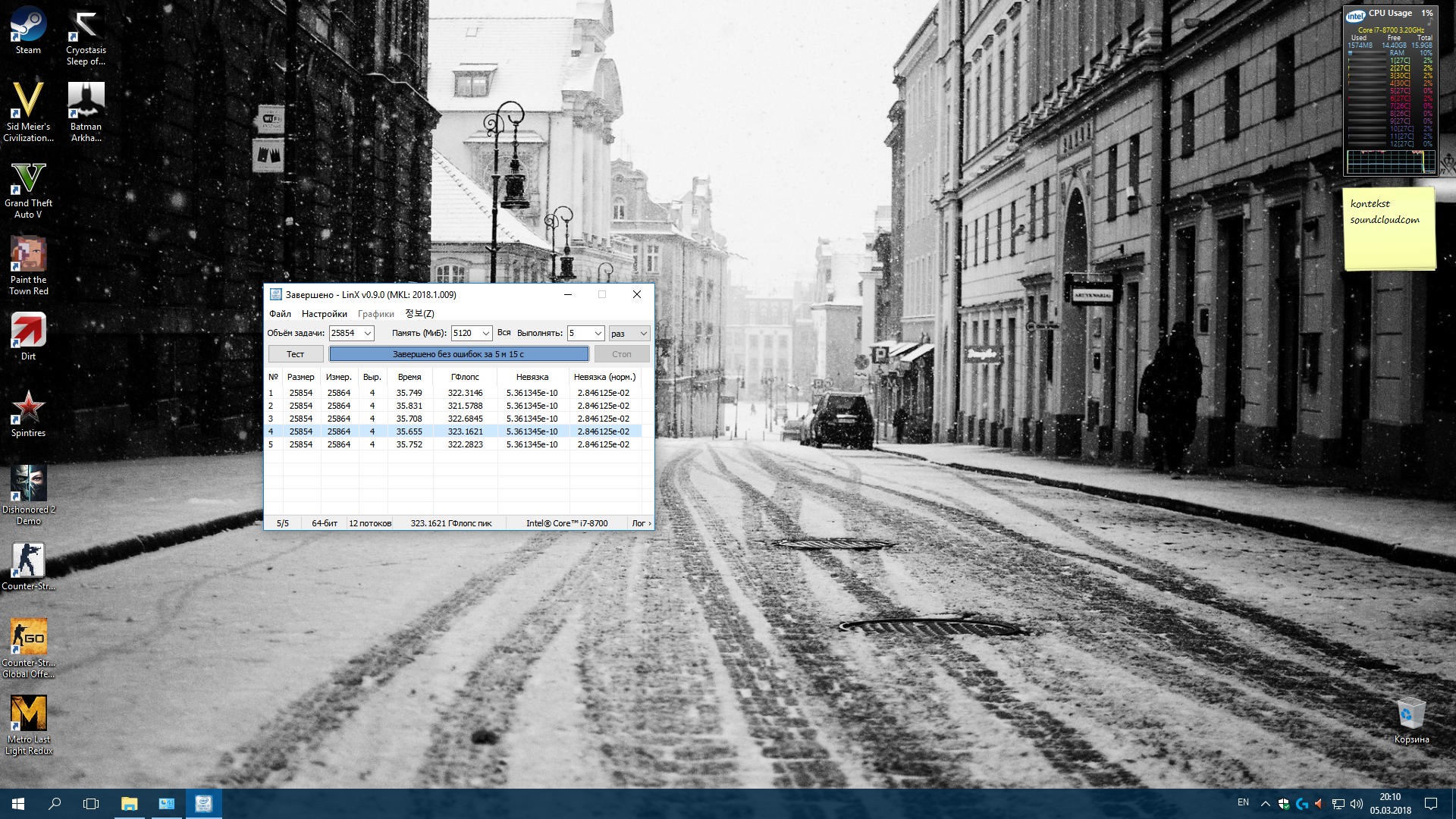
Task: Expand the Память (МиБ) dropdown
Action: 485,334
